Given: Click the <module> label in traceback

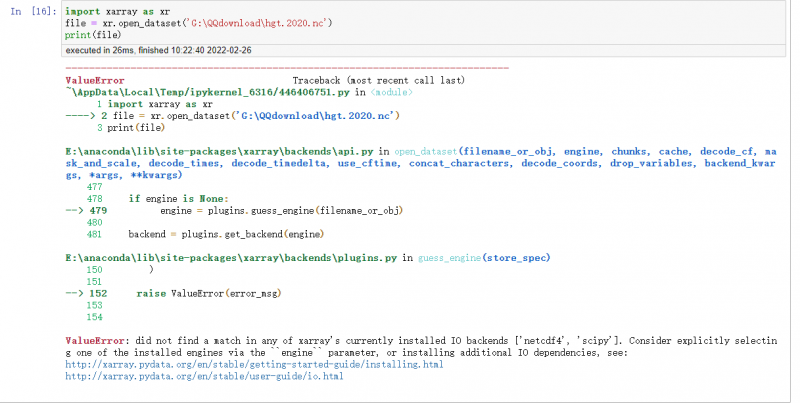Looking at the screenshot, I should pyautogui.click(x=388, y=91).
